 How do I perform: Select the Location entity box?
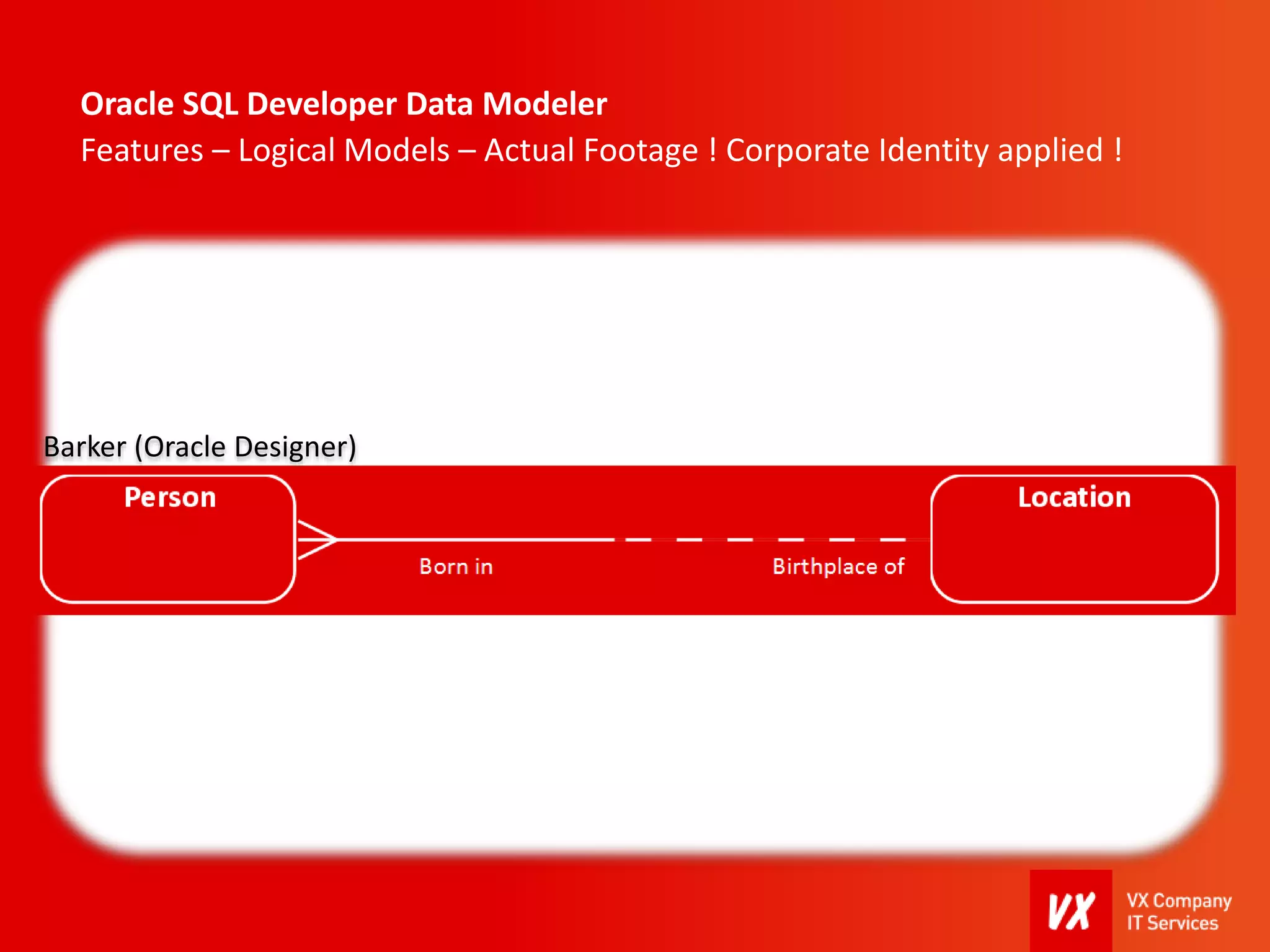pyautogui.click(x=1075, y=539)
